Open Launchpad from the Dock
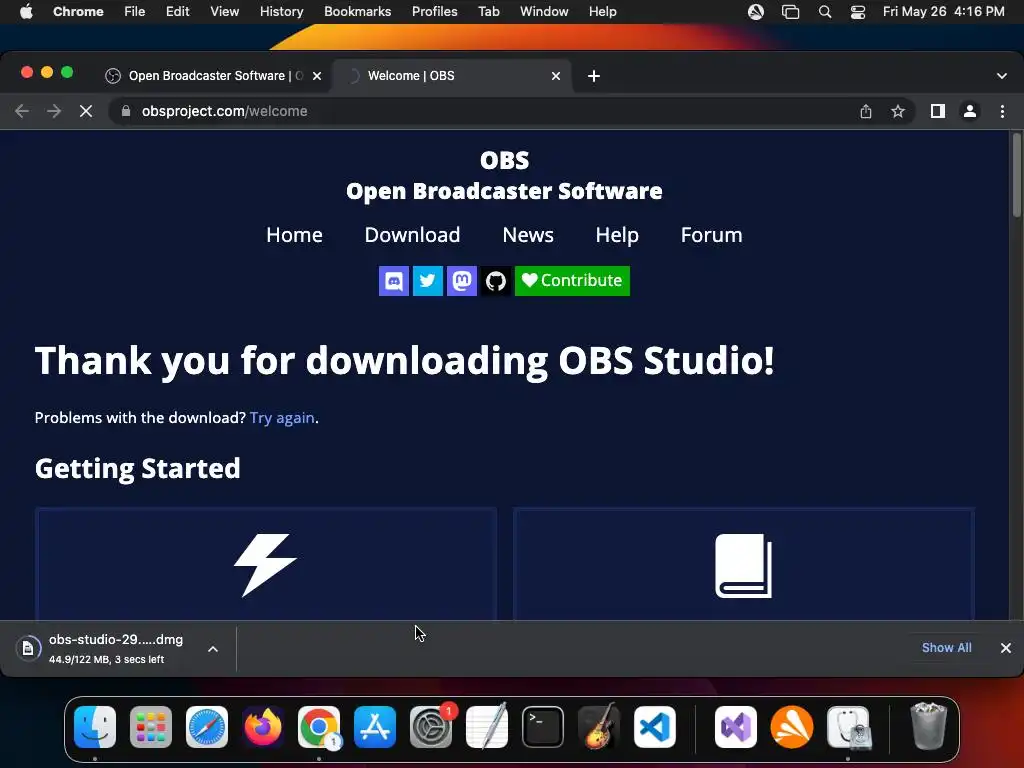The width and height of the screenshot is (1024, 768). (151, 727)
